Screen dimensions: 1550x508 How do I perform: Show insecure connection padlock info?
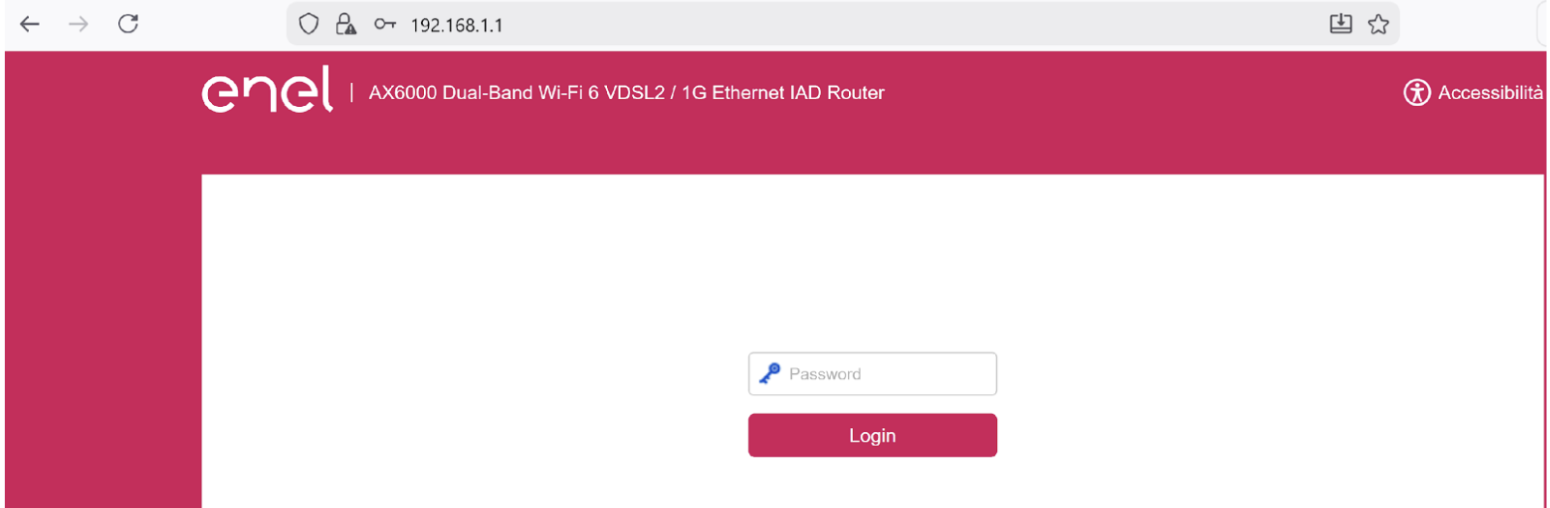coord(346,24)
